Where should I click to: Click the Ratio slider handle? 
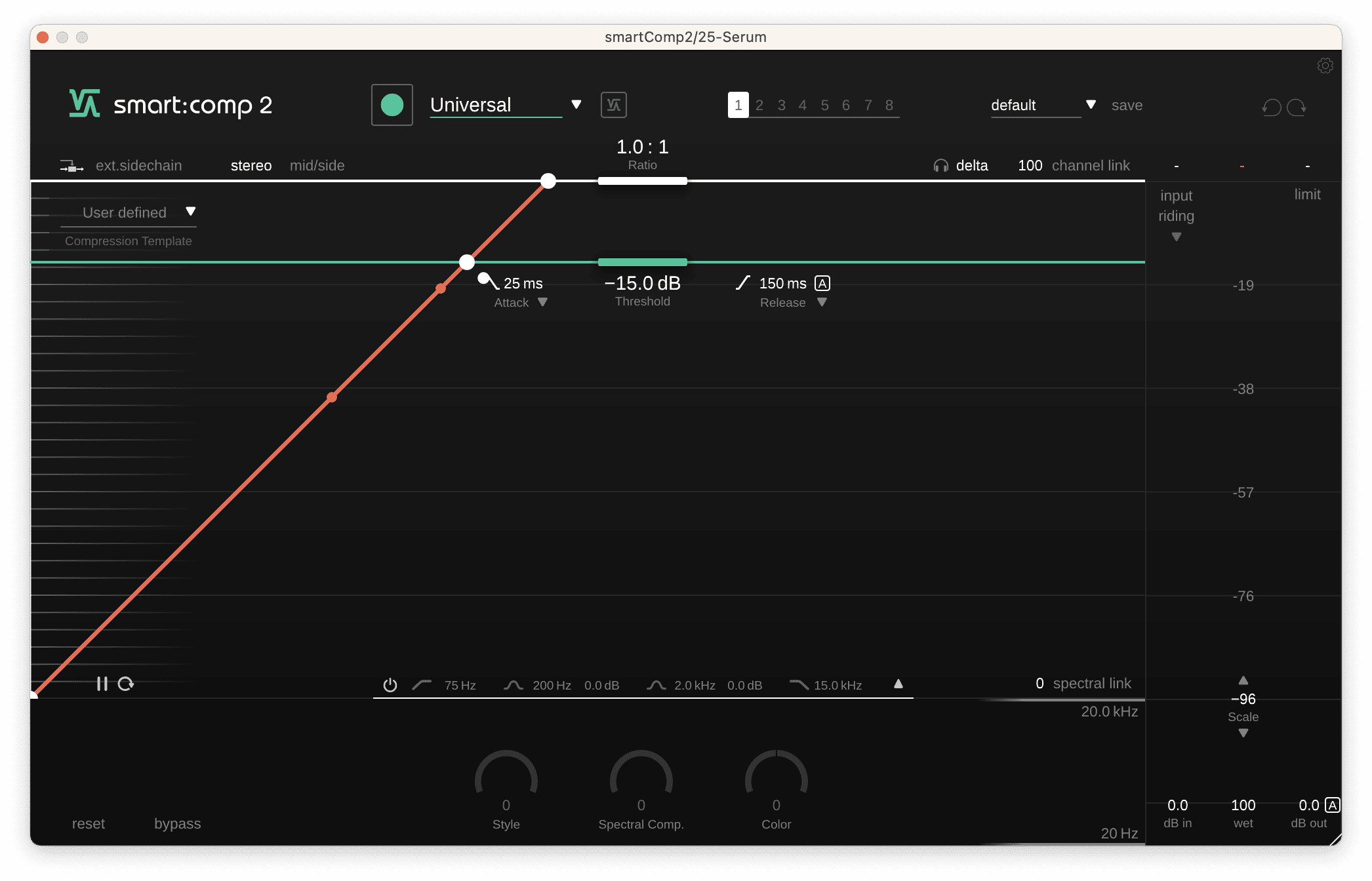tap(643, 181)
